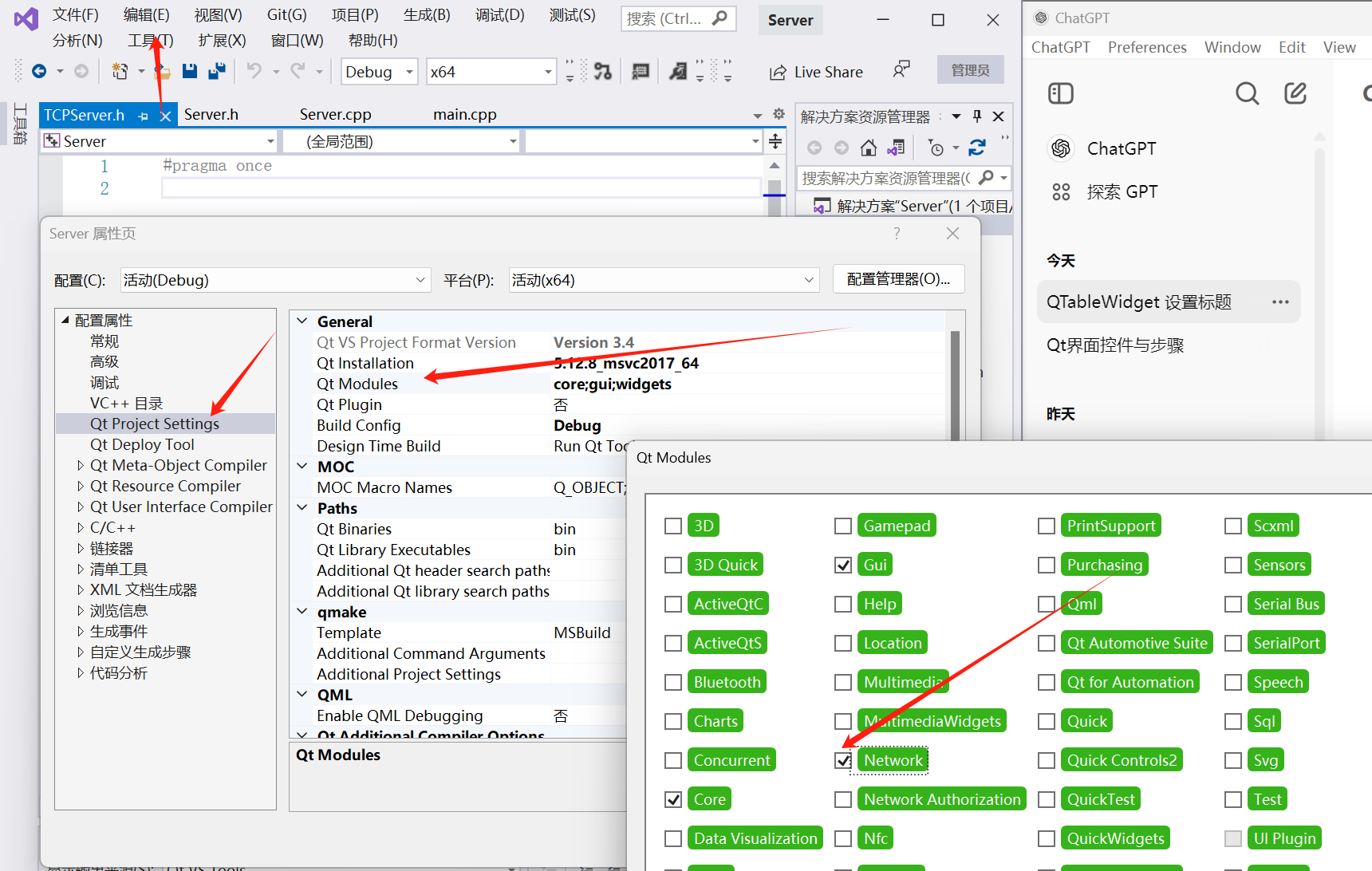
Task: Click the undo arrow in toolbar
Action: pos(254,71)
